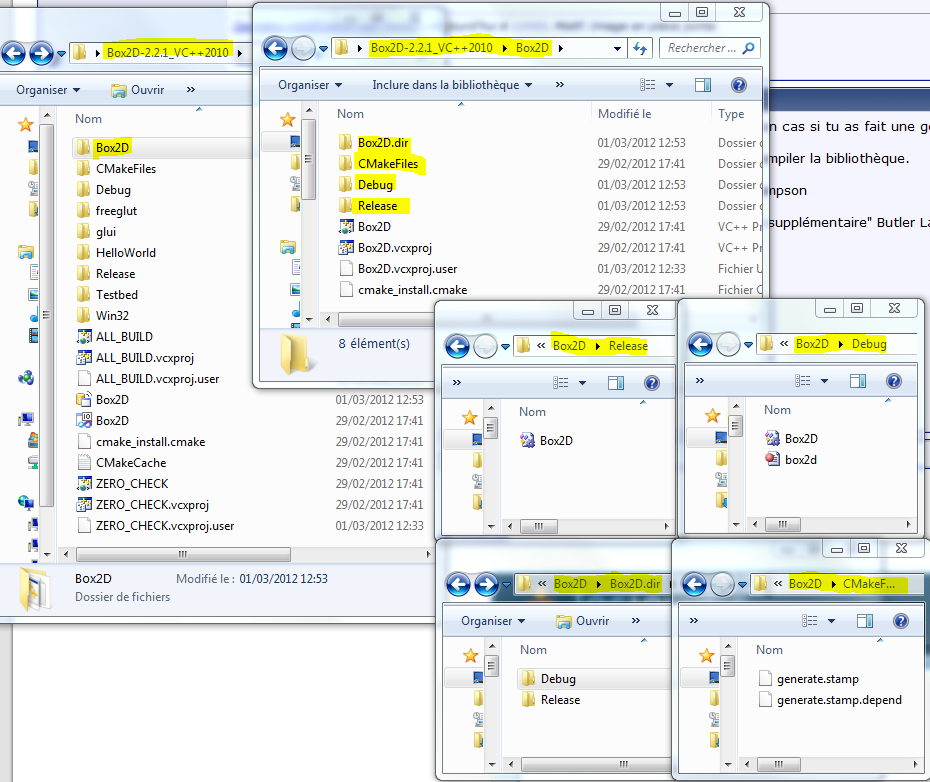Toggle the preview pane in the CMakeFiles window
The height and width of the screenshot is (782, 930).
865,621
